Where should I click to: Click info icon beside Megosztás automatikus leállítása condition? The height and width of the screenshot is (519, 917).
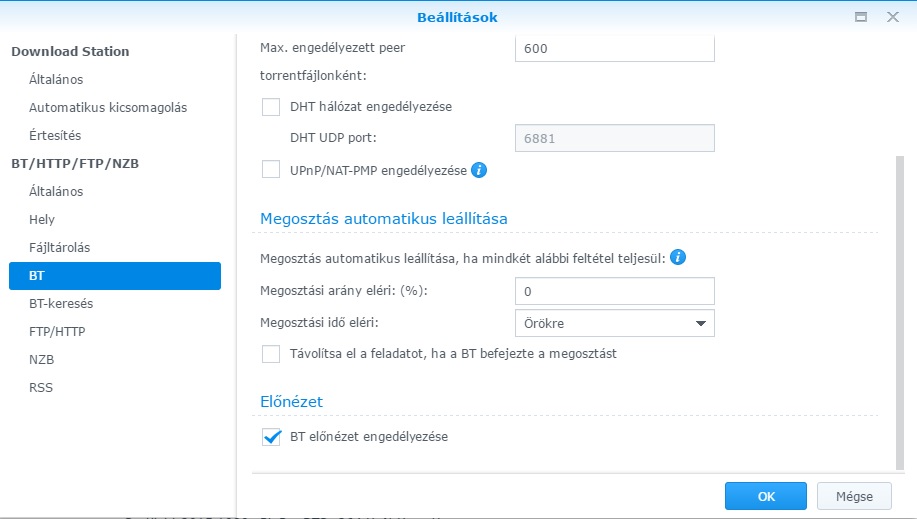677,257
